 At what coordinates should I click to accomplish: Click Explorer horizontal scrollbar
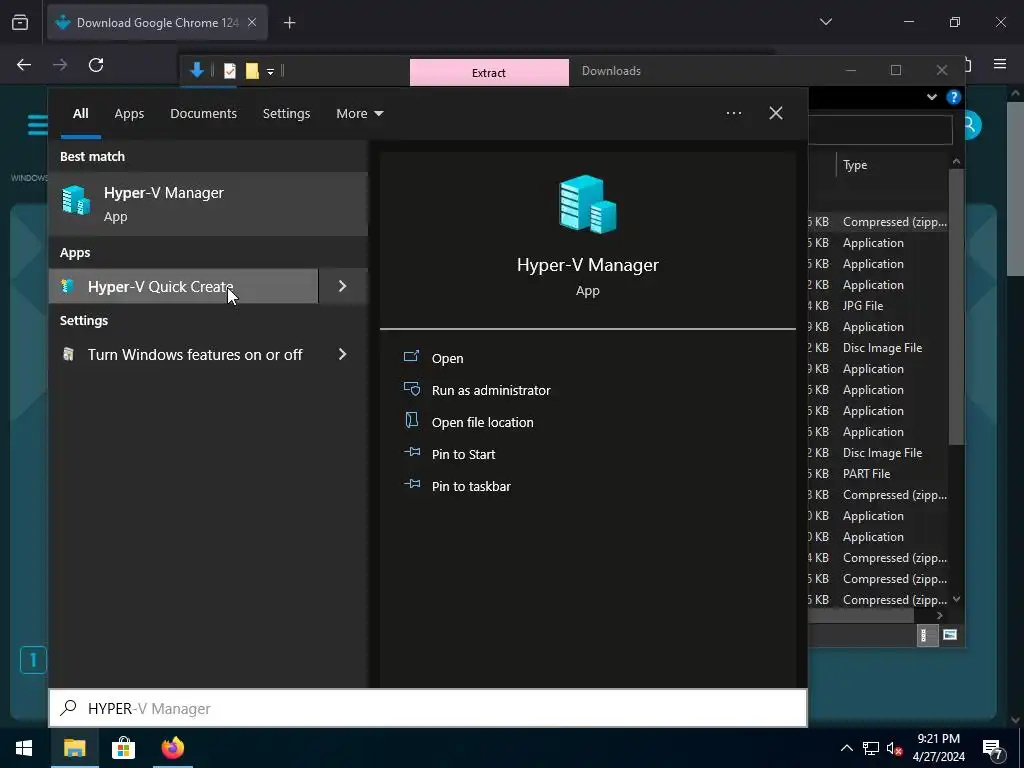point(860,615)
